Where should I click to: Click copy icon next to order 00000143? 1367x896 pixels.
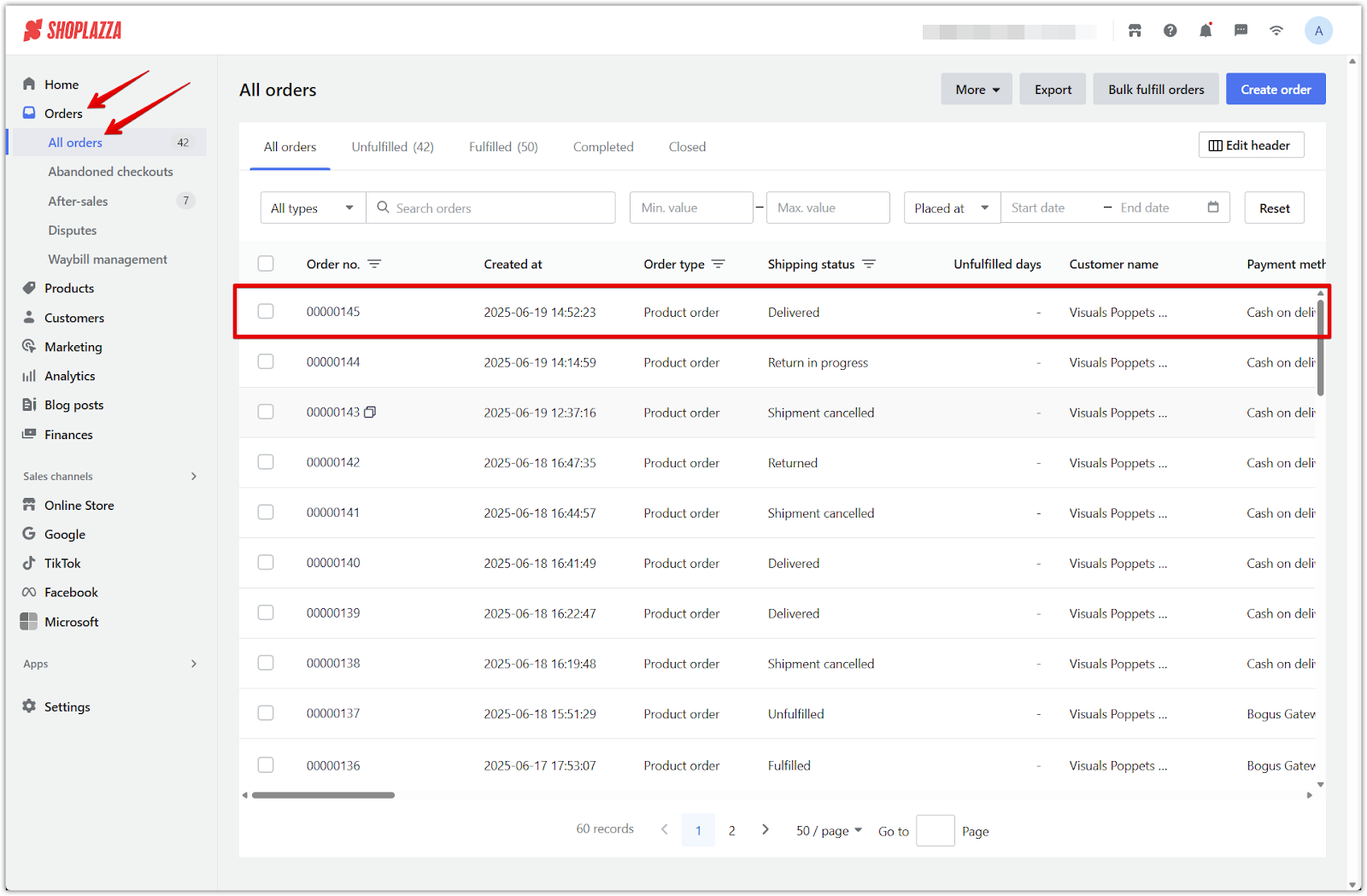[370, 412]
